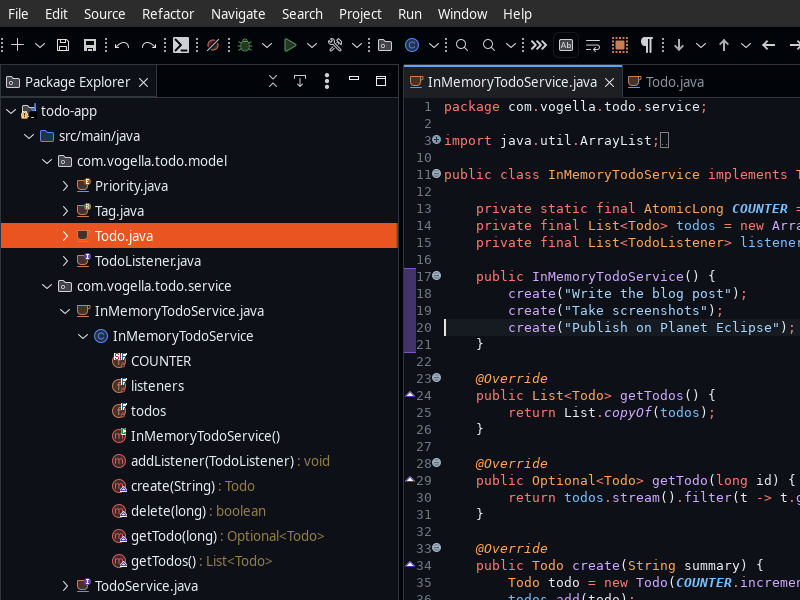Open the New Java Class dropdown arrow
The height and width of the screenshot is (600, 800).
[x=434, y=45]
